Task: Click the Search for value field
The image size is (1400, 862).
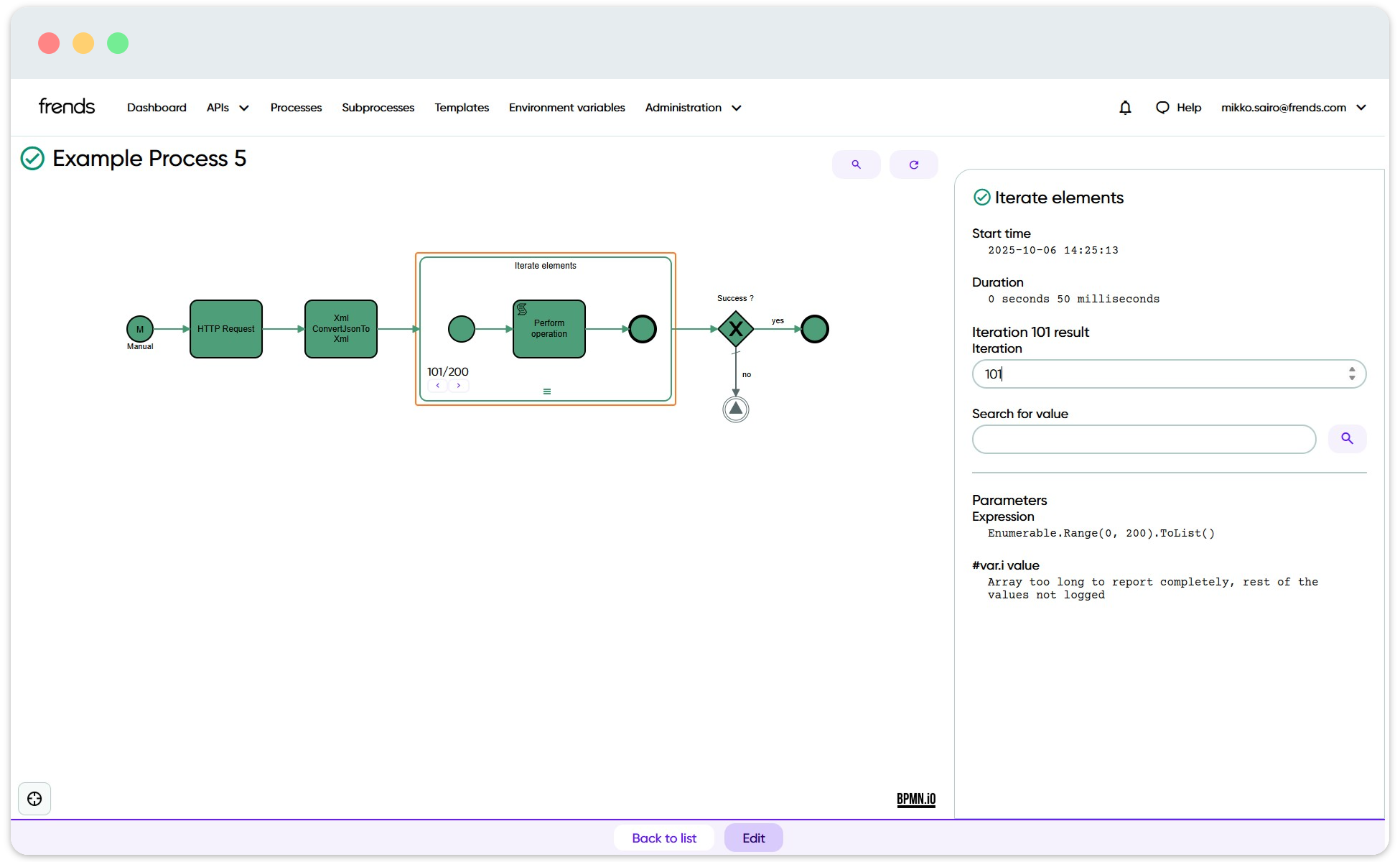Action: click(1143, 439)
